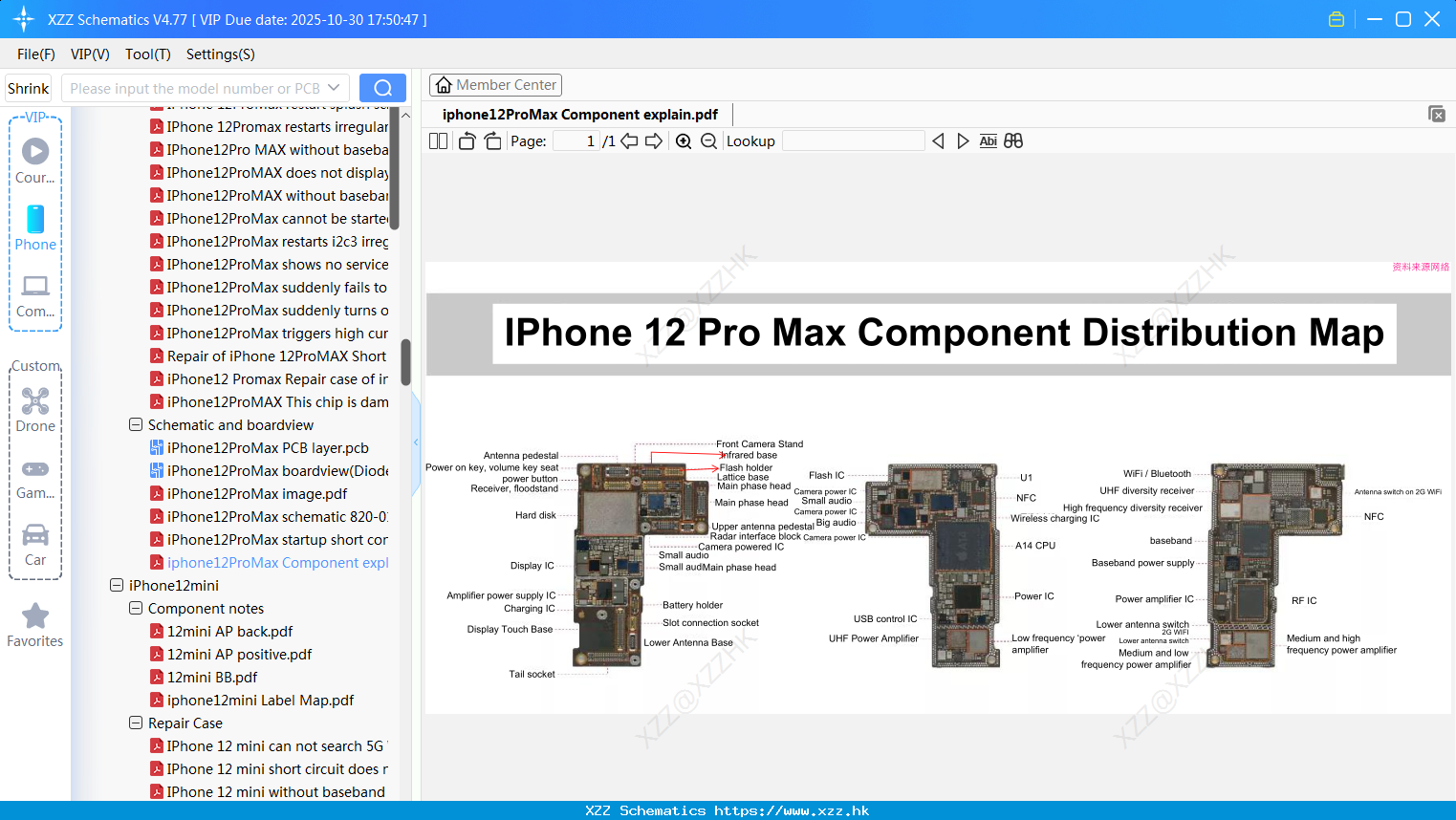This screenshot has height=820, width=1456.
Task: Collapse the iPhone12mini tree node
Action: click(117, 585)
